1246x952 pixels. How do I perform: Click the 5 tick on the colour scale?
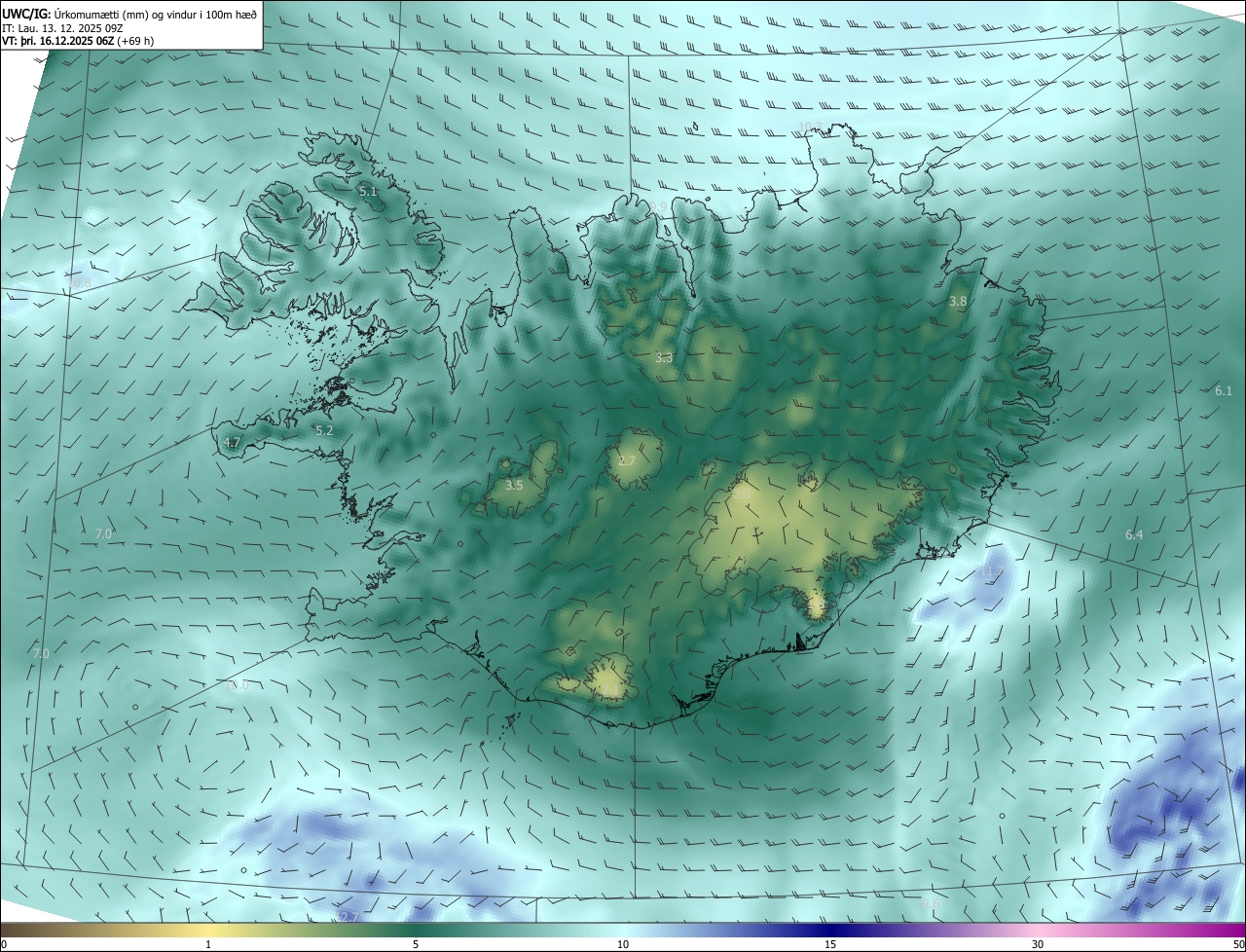pyautogui.click(x=416, y=944)
